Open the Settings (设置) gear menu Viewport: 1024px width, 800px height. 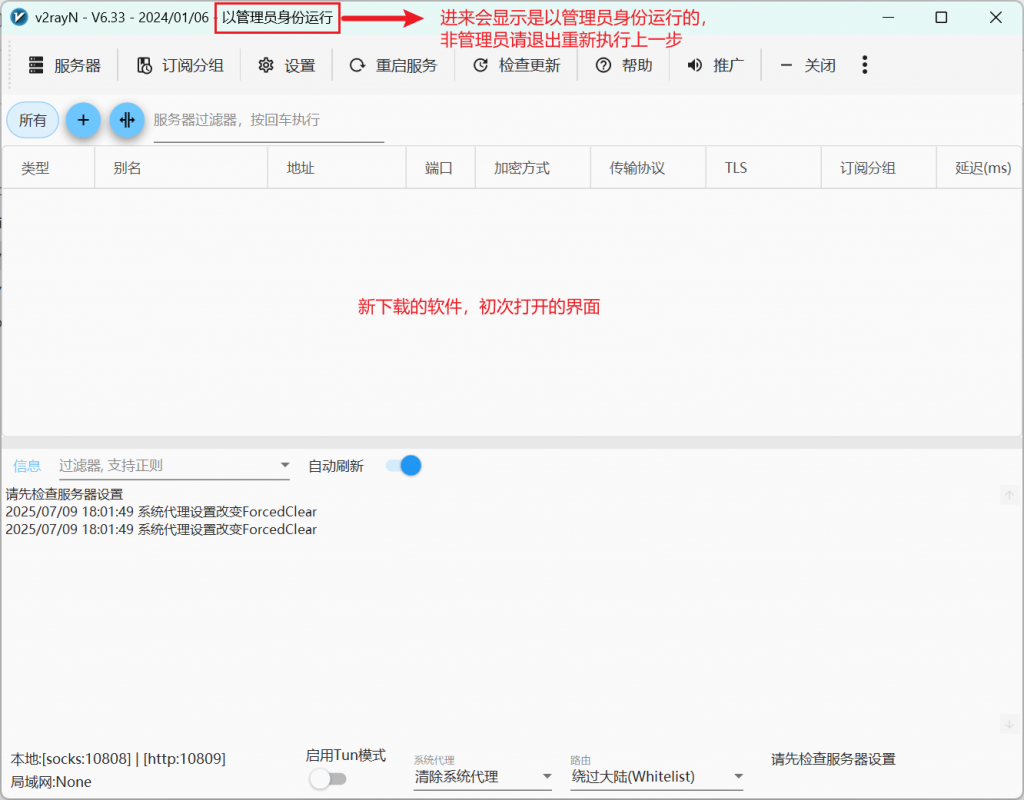tap(266, 66)
